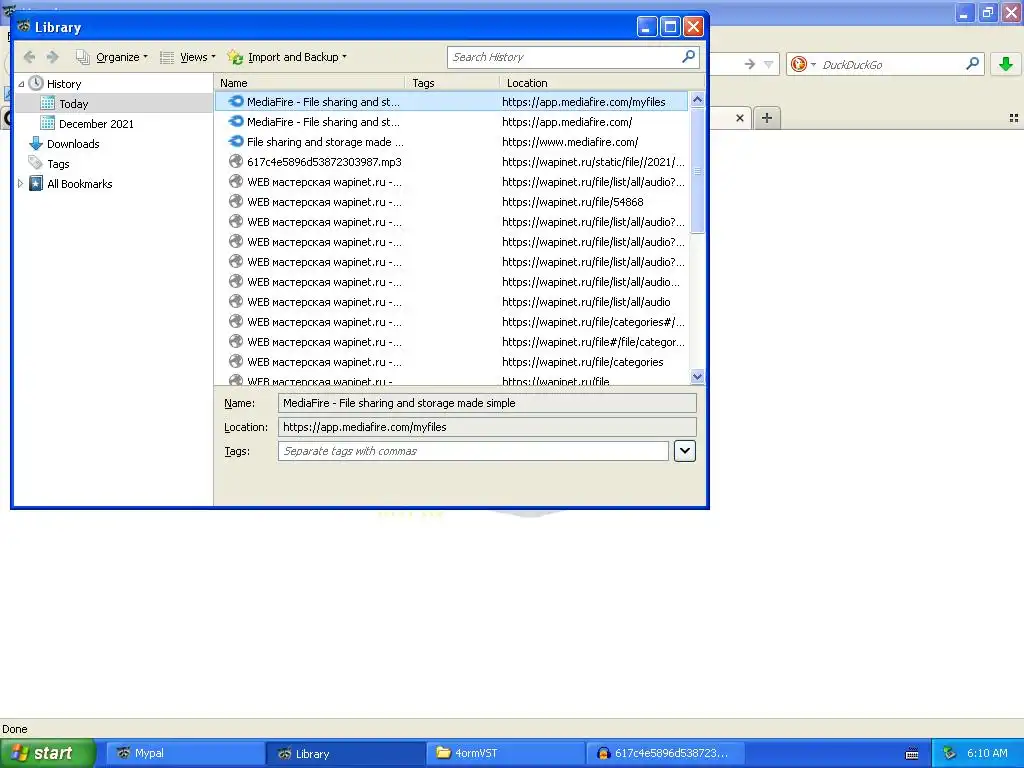Switch to the Library taskbar button

point(346,753)
